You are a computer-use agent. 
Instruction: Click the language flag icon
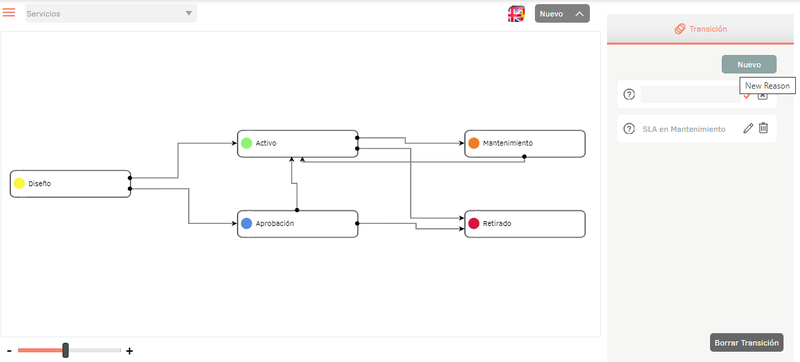516,14
